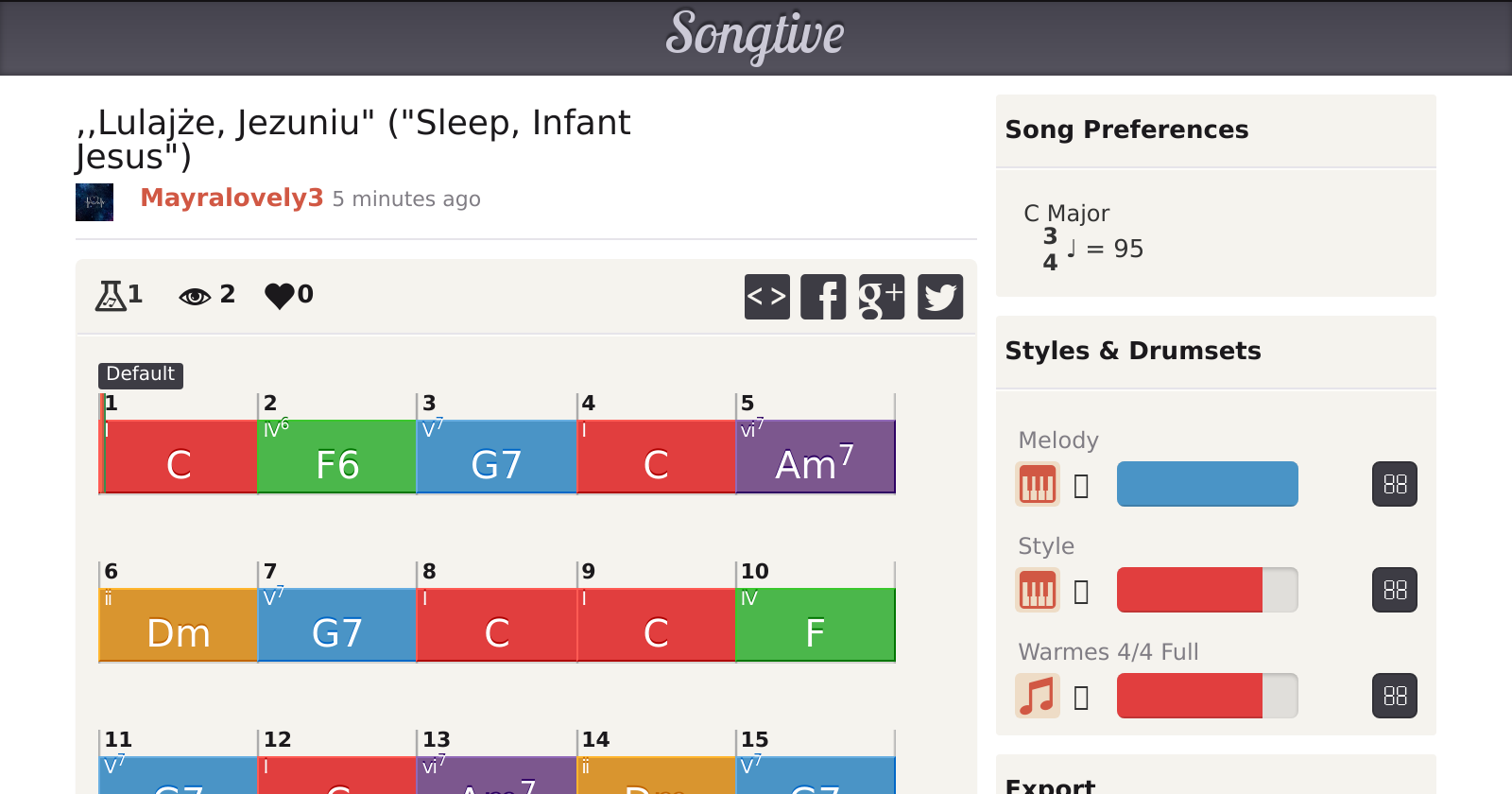
Task: Open the drumset pattern selector button
Action: 1394,696
